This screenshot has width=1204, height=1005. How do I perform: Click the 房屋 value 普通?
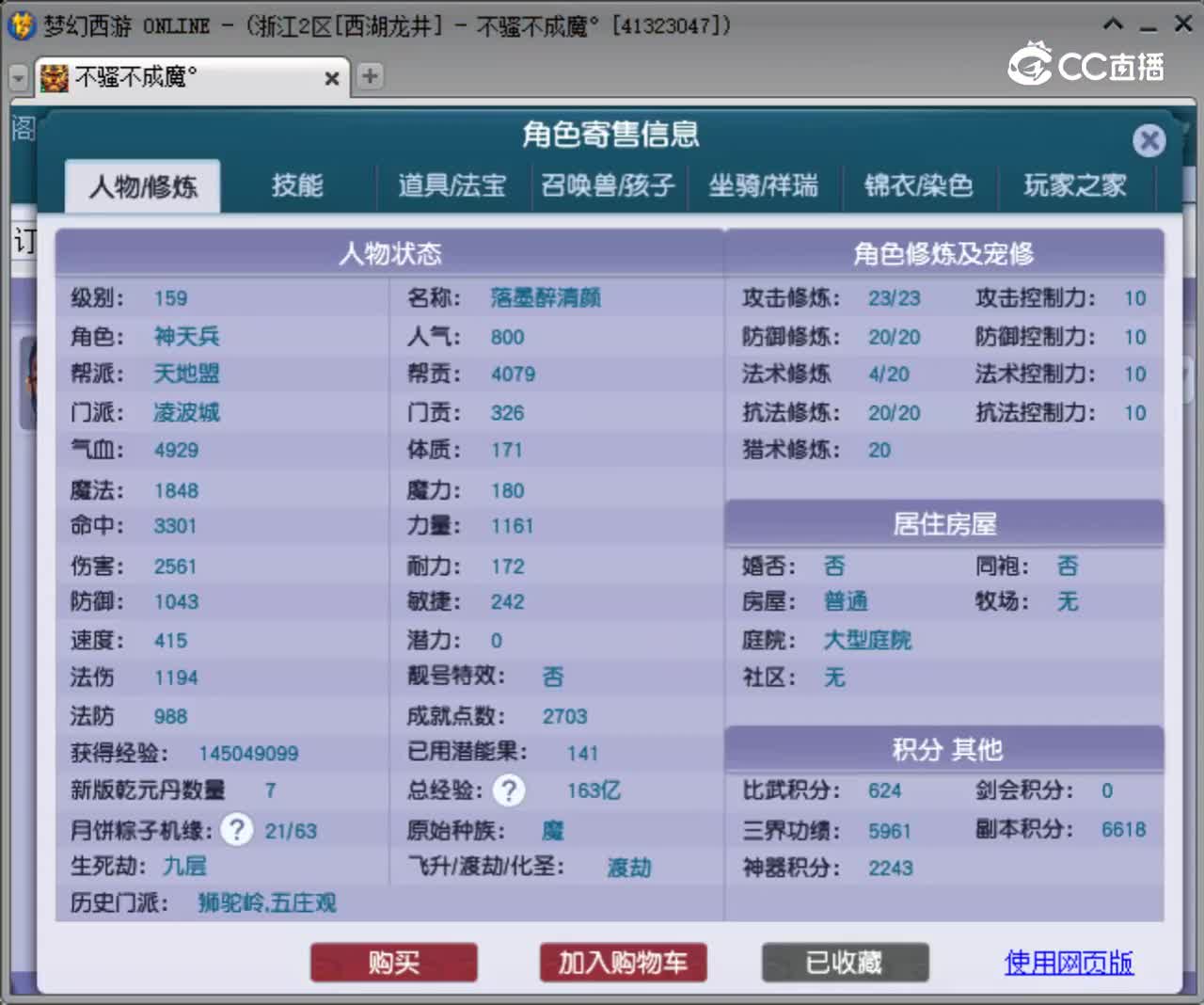click(x=846, y=602)
